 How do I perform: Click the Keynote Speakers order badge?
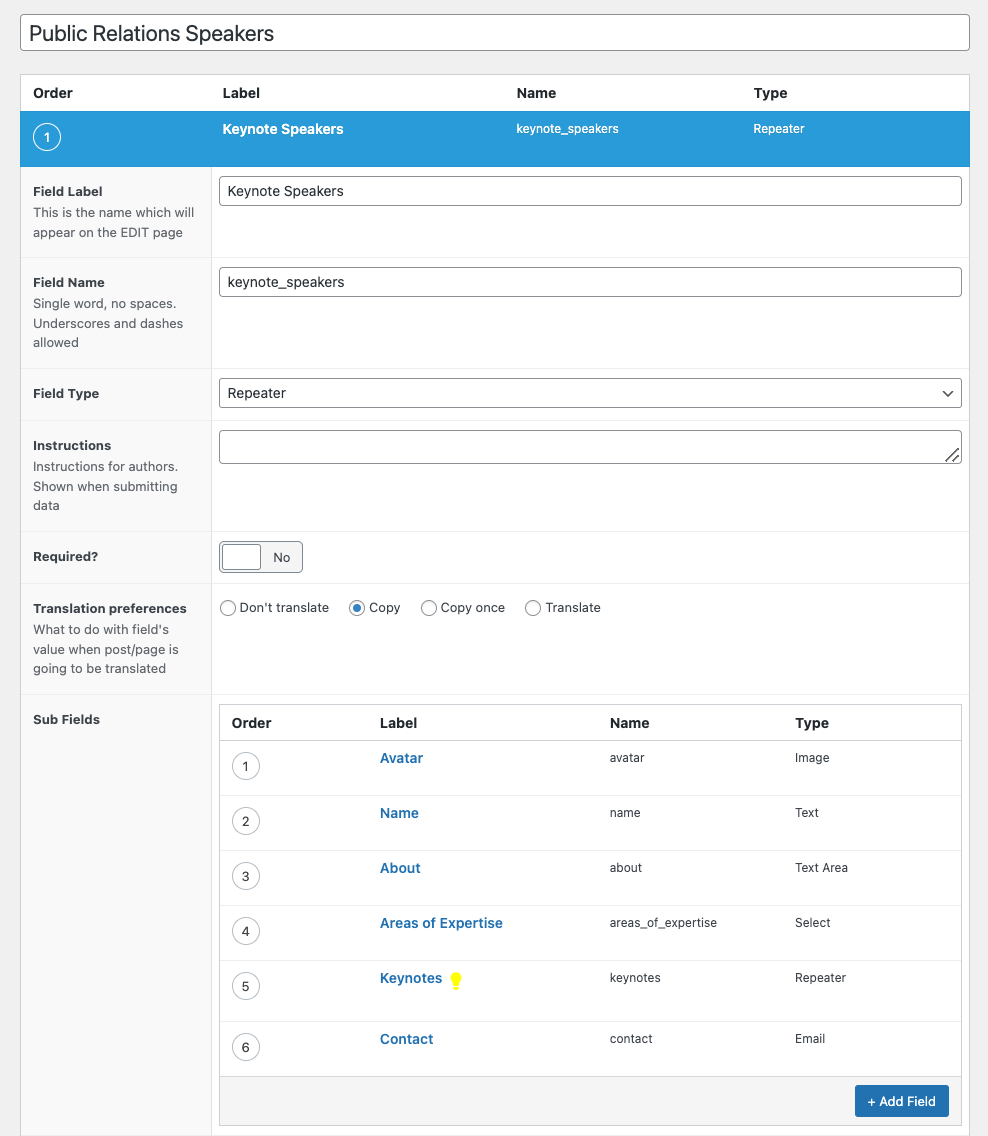(47, 137)
